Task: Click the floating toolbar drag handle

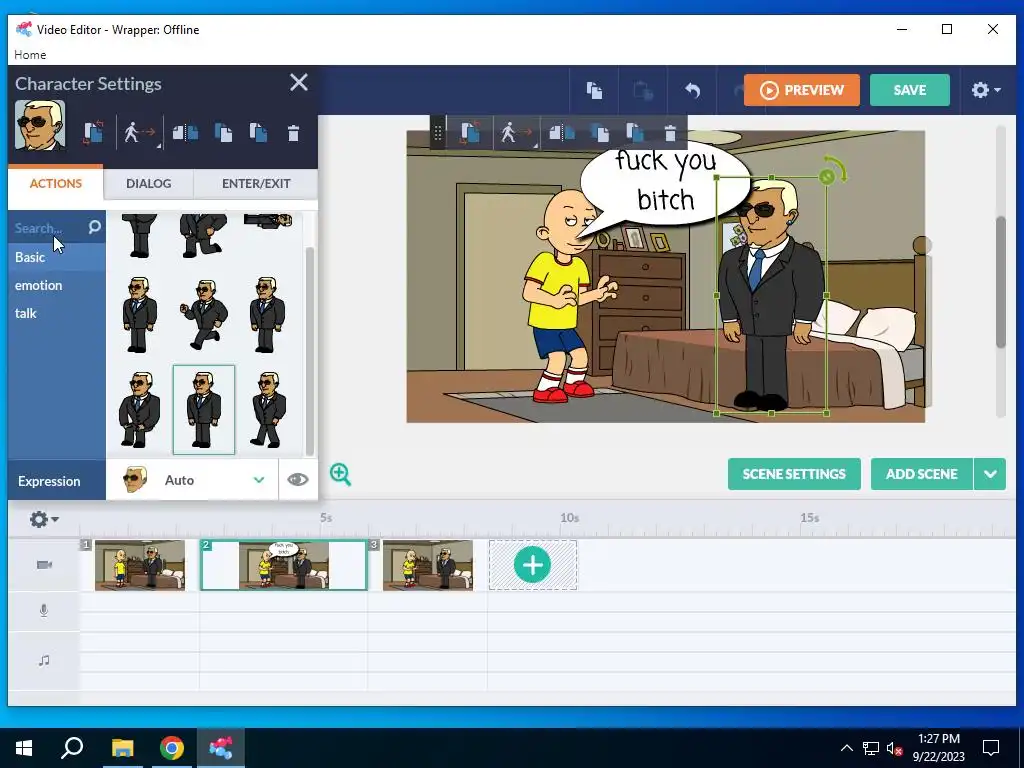Action: pyautogui.click(x=438, y=133)
